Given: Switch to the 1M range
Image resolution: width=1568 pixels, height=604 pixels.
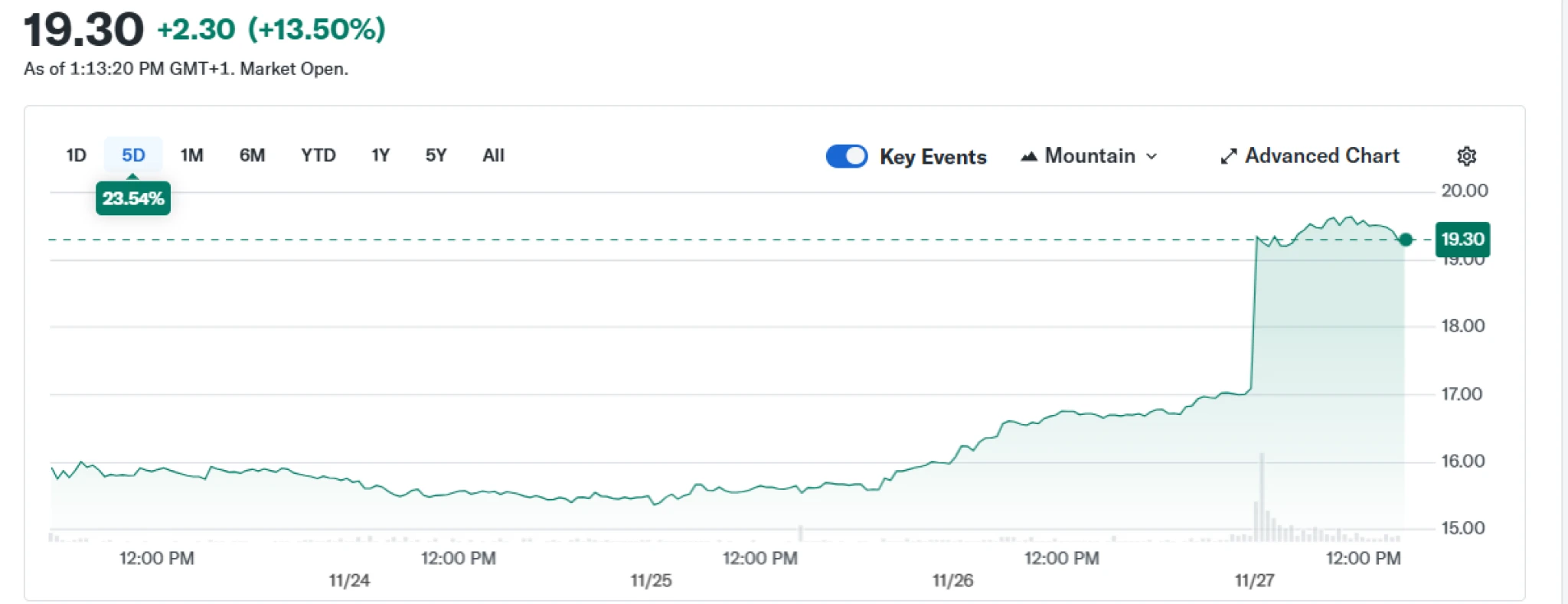Looking at the screenshot, I should pyautogui.click(x=191, y=155).
